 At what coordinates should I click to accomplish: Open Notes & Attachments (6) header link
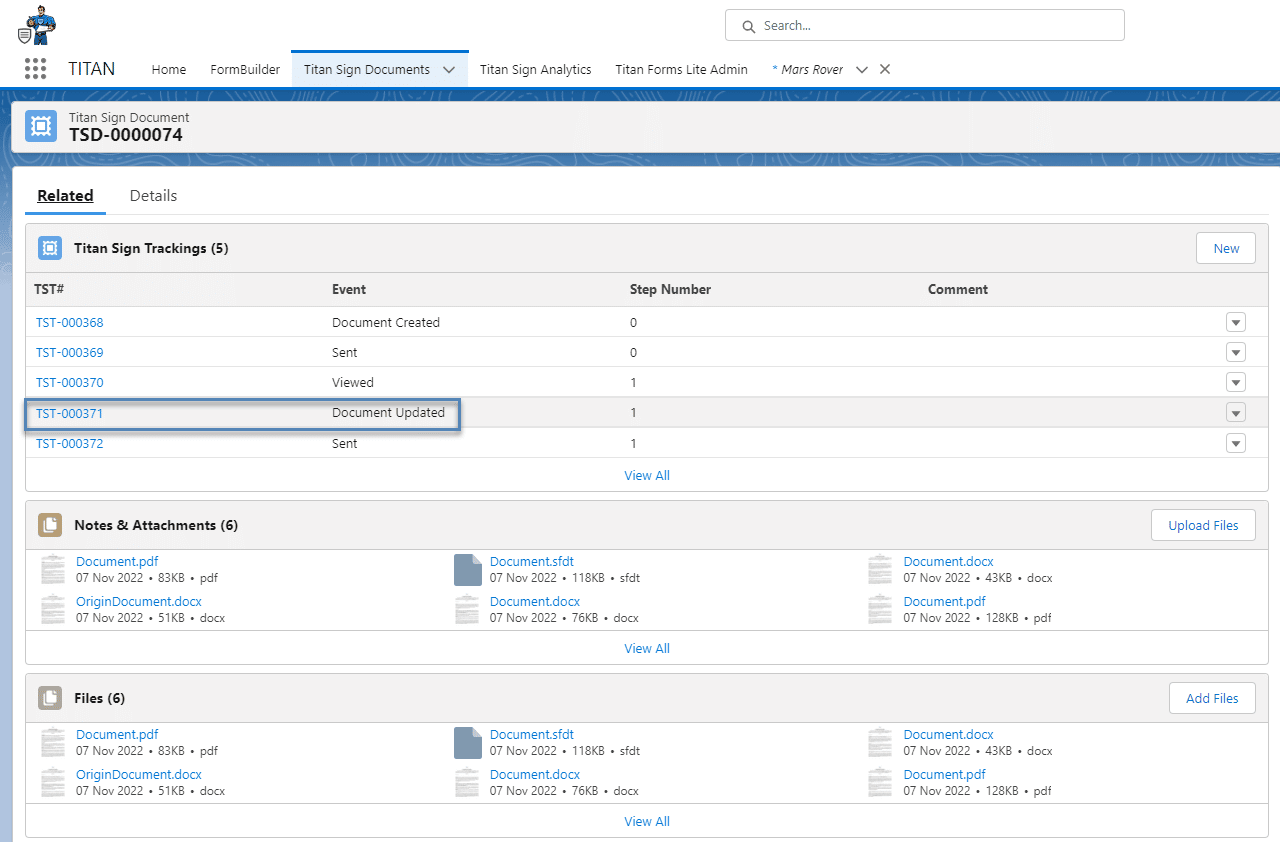tap(156, 525)
